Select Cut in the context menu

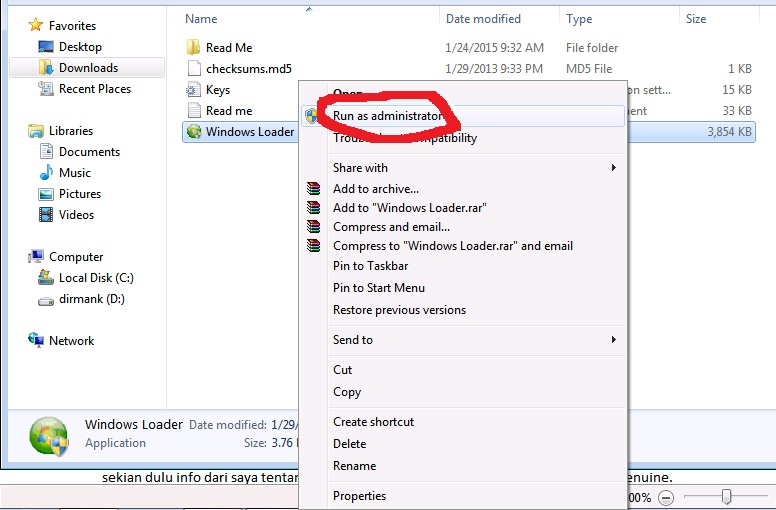[x=462, y=370]
